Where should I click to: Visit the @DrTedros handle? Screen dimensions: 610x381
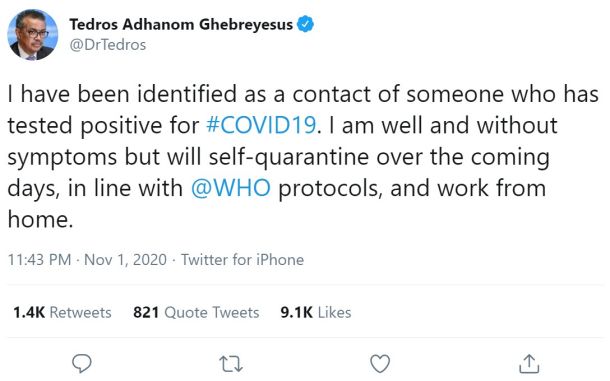(108, 45)
